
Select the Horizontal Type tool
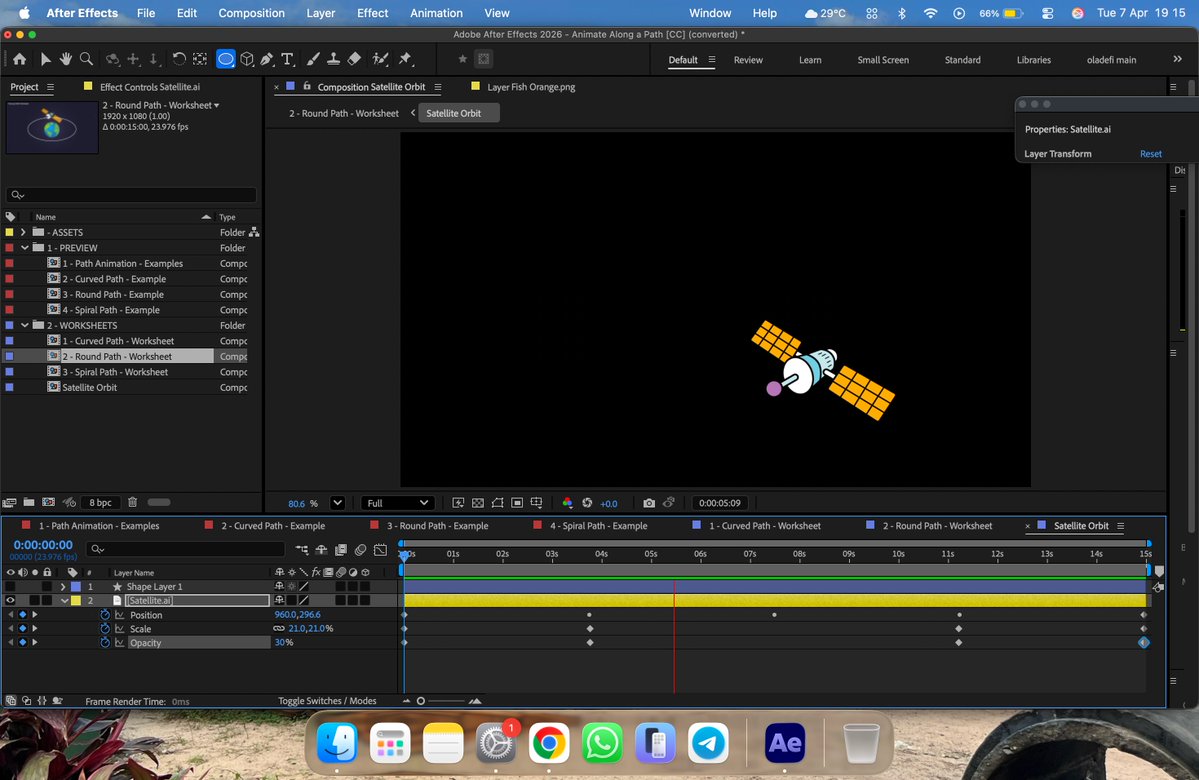pos(288,59)
